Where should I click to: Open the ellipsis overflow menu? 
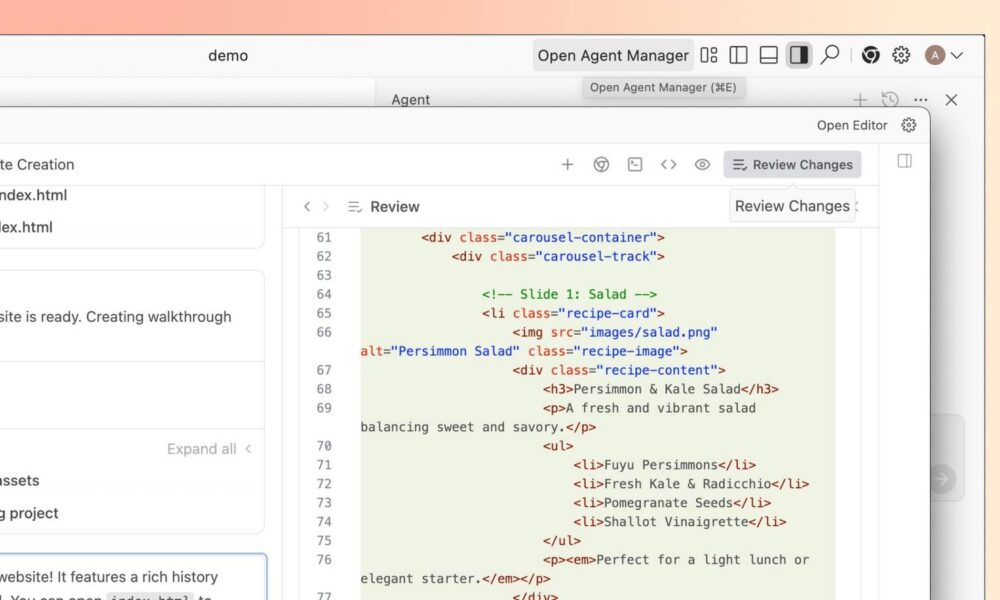(x=921, y=100)
